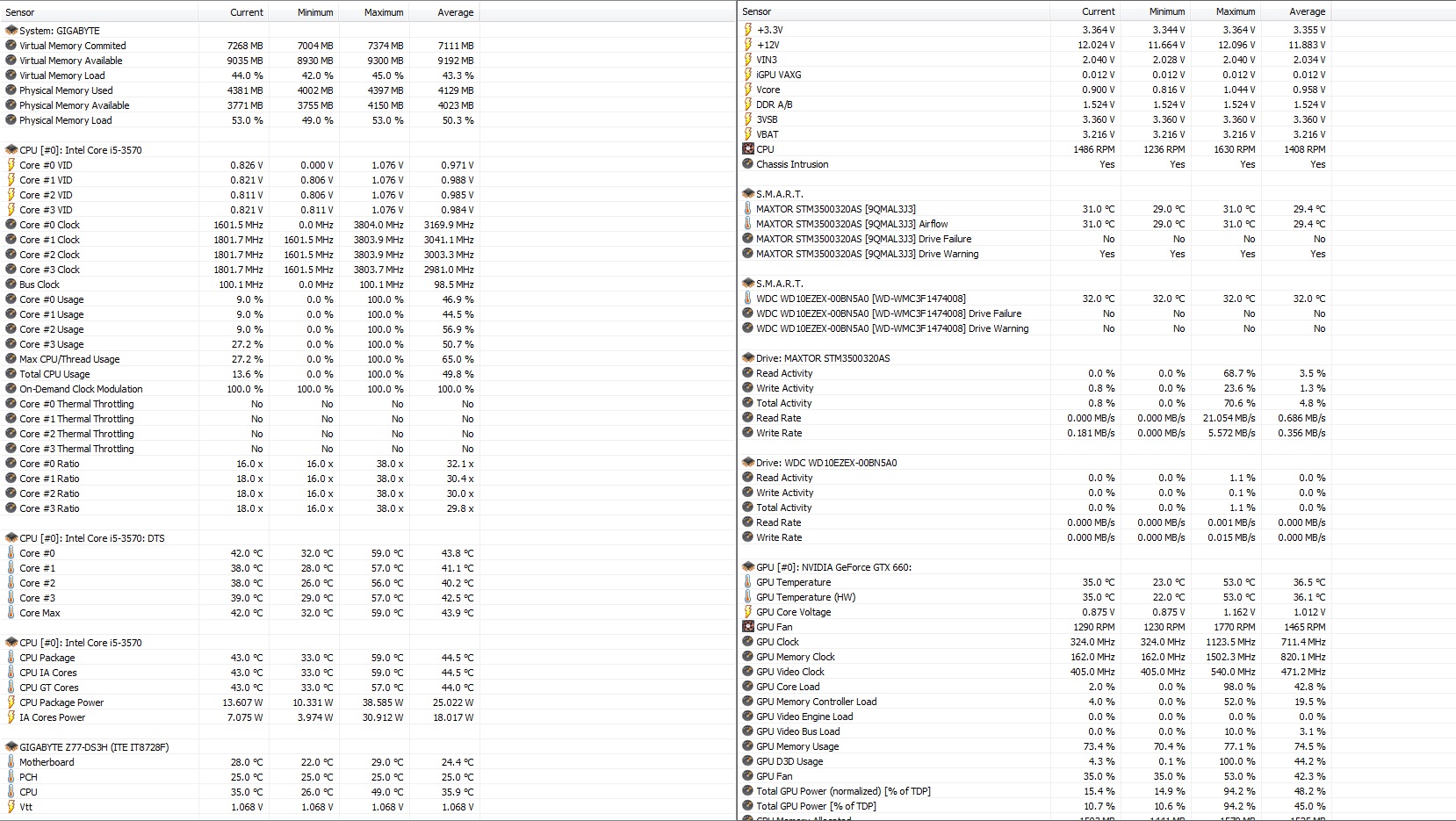Viewport: 1456px width, 821px height.
Task: Select the Core #1 Ratio row label
Action: coord(49,479)
